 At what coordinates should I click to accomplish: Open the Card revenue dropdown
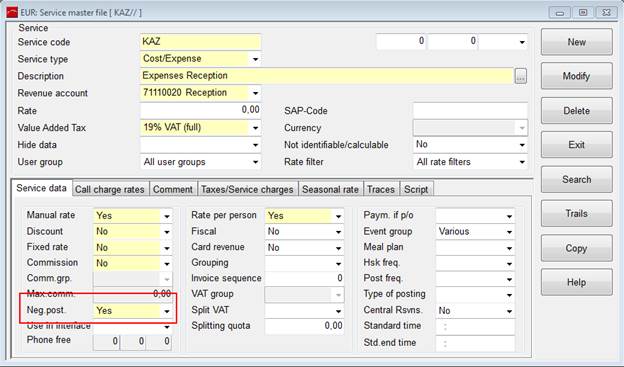338,248
